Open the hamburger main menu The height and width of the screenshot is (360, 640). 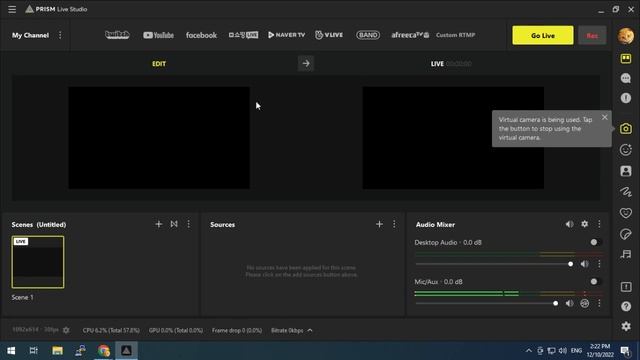12,9
